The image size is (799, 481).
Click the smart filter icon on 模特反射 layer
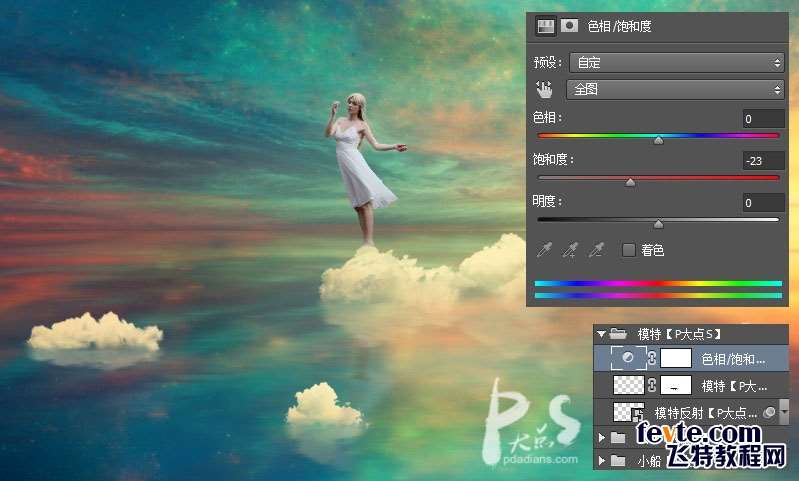[769, 412]
